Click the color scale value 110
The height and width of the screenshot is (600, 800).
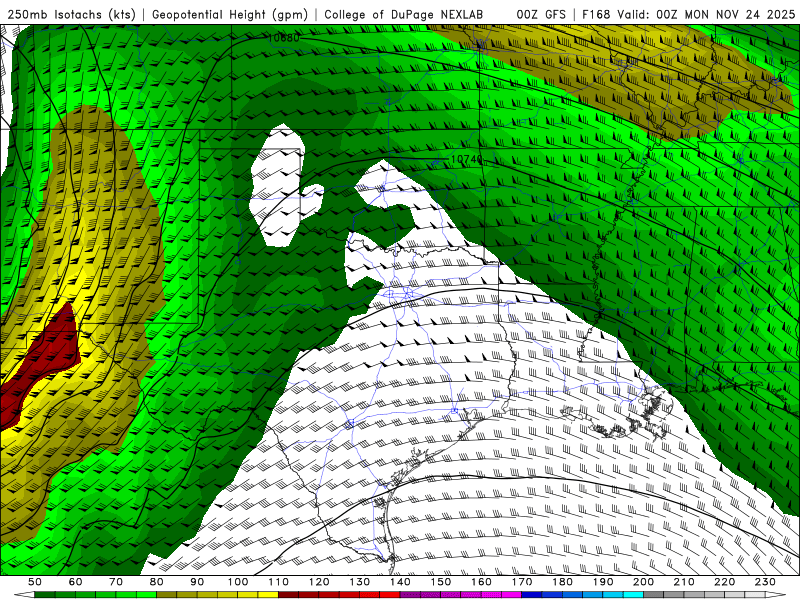(278, 582)
